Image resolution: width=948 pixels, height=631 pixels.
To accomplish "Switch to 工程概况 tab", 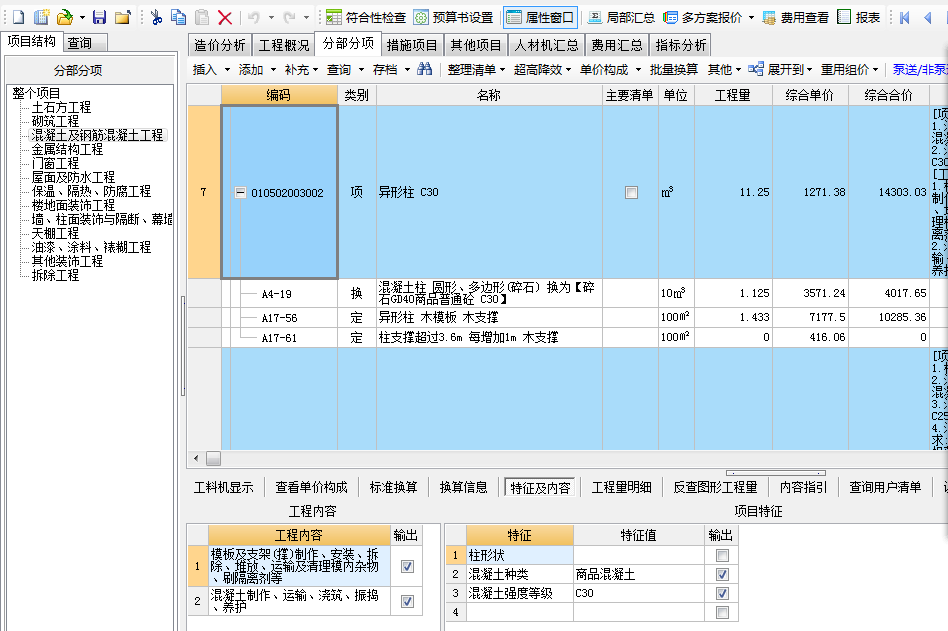I will click(x=284, y=45).
